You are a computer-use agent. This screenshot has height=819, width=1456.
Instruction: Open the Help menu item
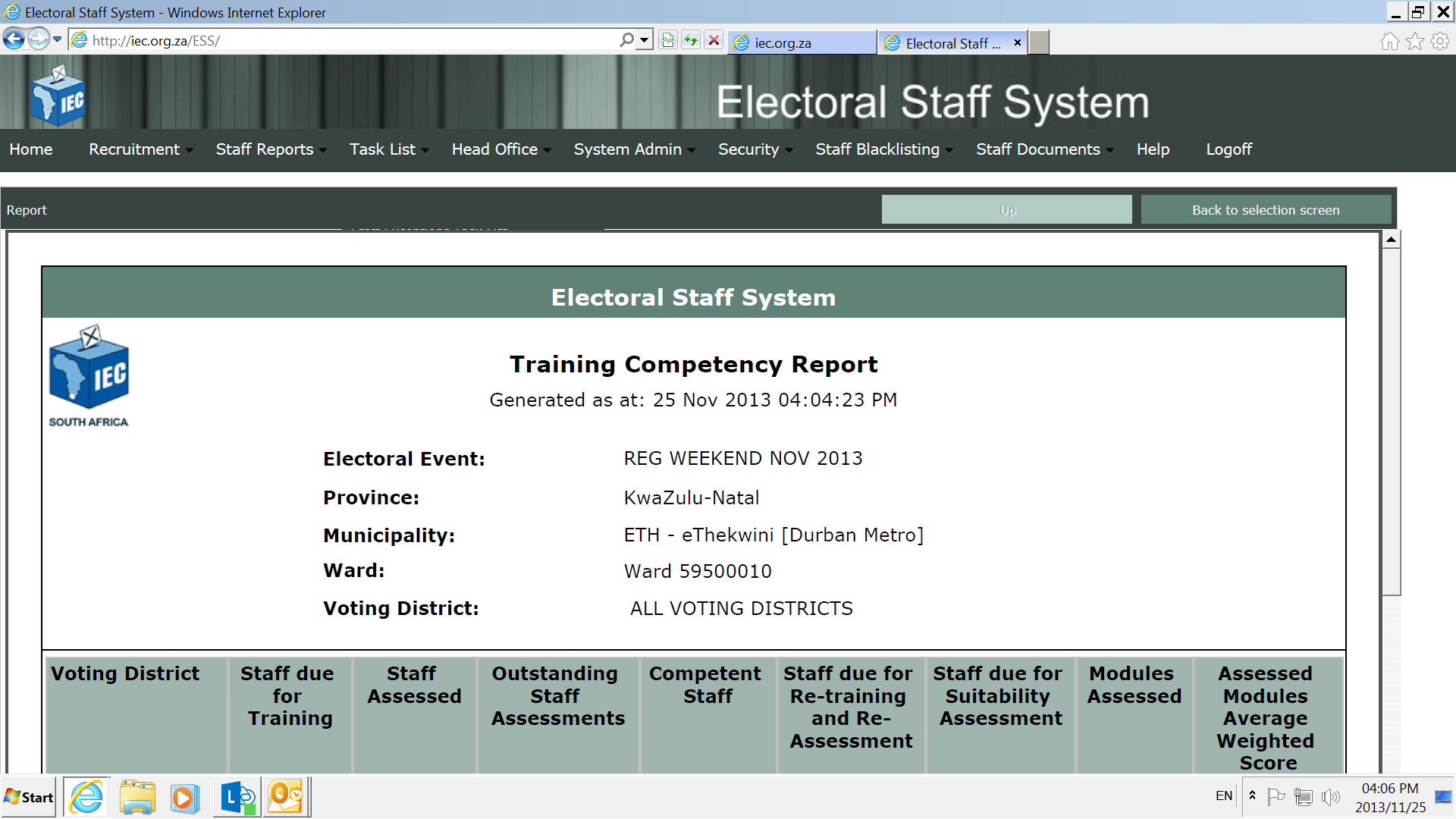coord(1153,149)
